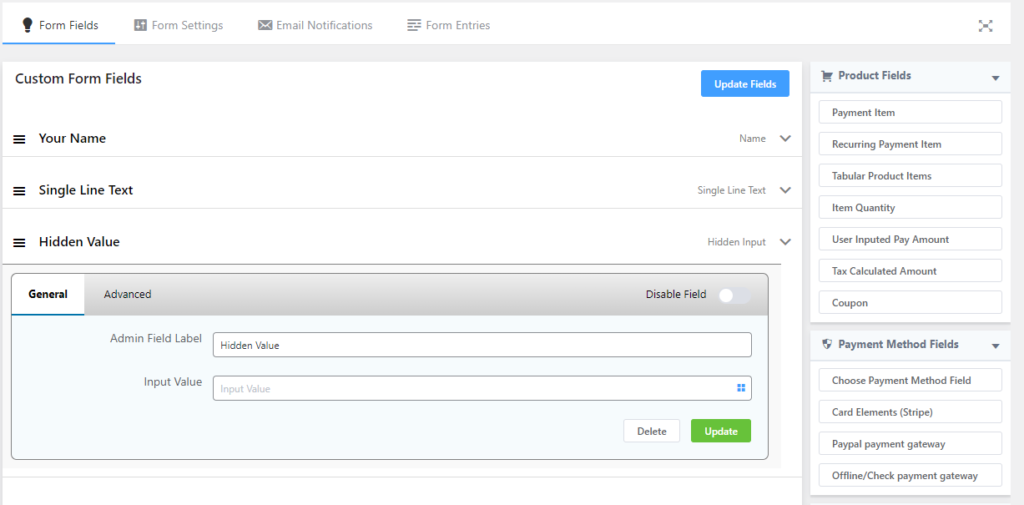Image resolution: width=1024 pixels, height=505 pixels.
Task: Click drag handle icon for Single Line Text
Action: [19, 191]
